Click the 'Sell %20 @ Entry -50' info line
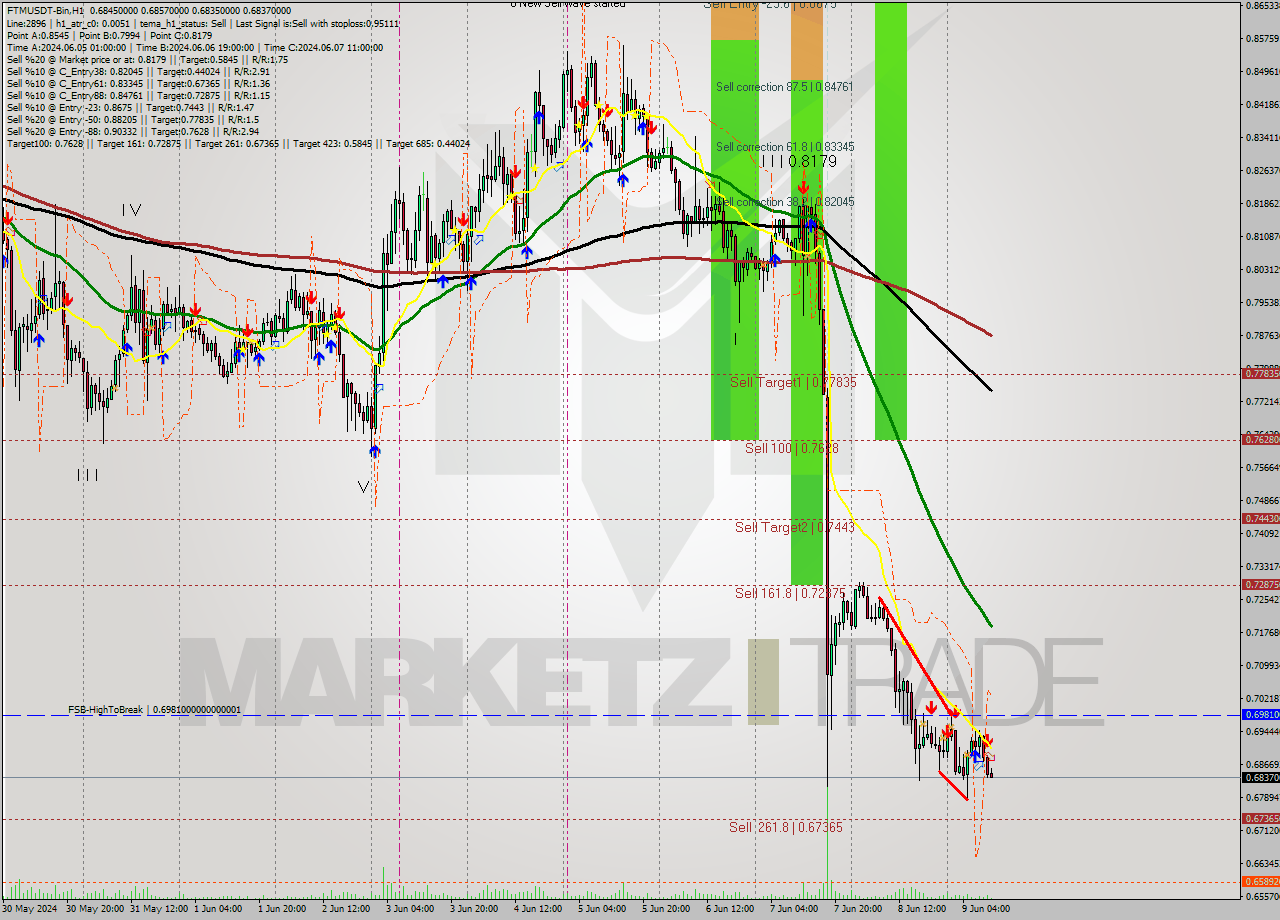Viewport: 1280px width, 920px height. tap(133, 119)
